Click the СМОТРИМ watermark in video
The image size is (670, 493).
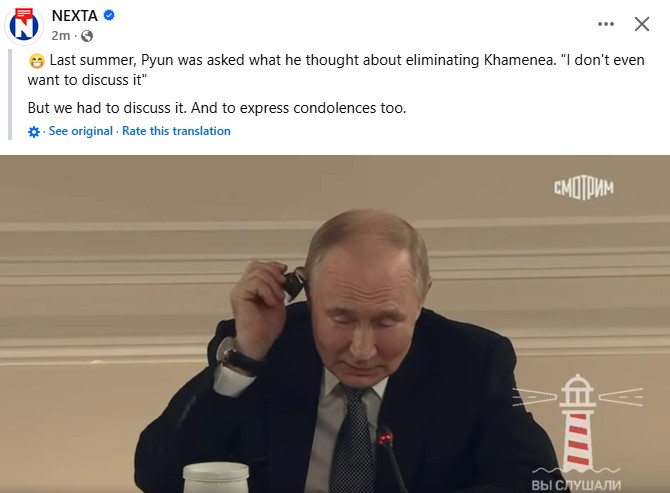tap(584, 188)
